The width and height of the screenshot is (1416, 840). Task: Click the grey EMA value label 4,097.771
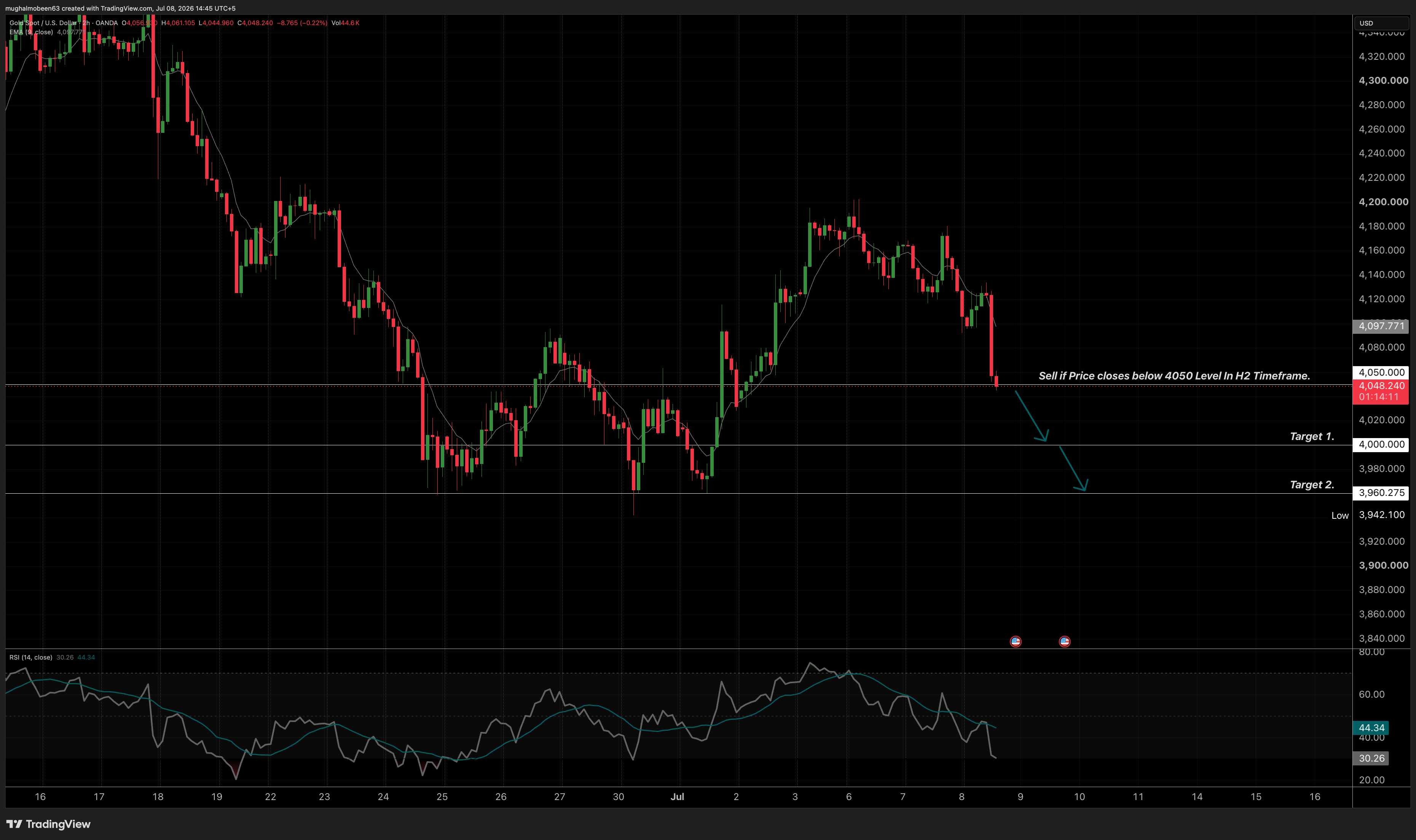1381,326
